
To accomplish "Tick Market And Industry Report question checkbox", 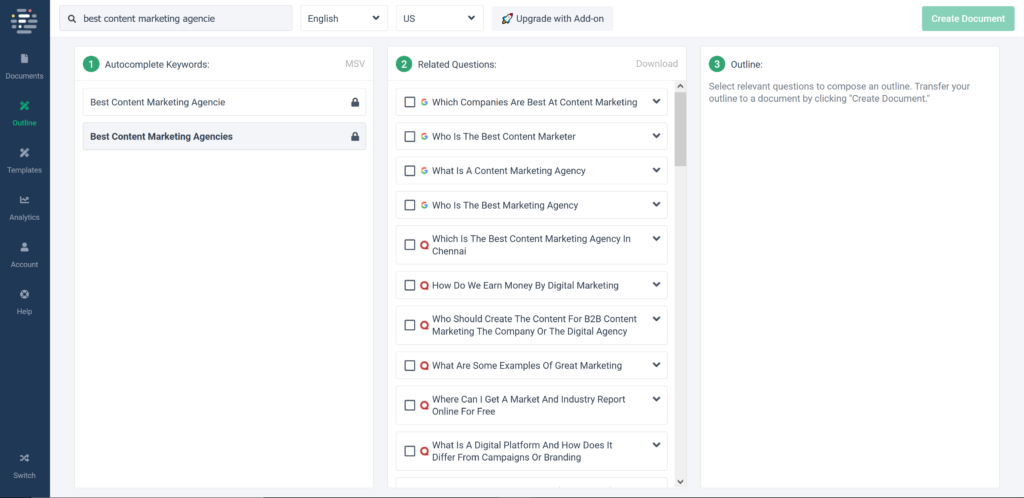I will [x=409, y=405].
